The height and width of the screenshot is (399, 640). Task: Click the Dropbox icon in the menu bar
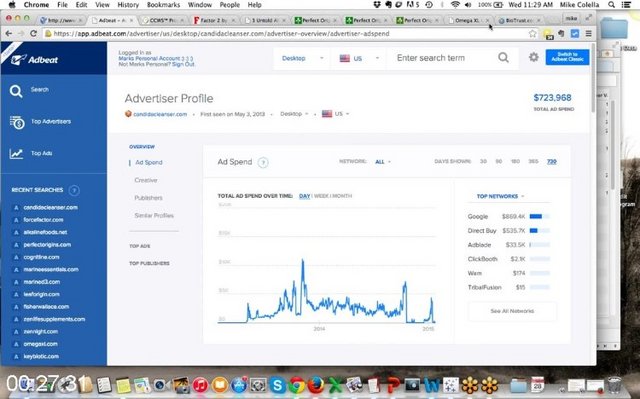[x=377, y=5]
